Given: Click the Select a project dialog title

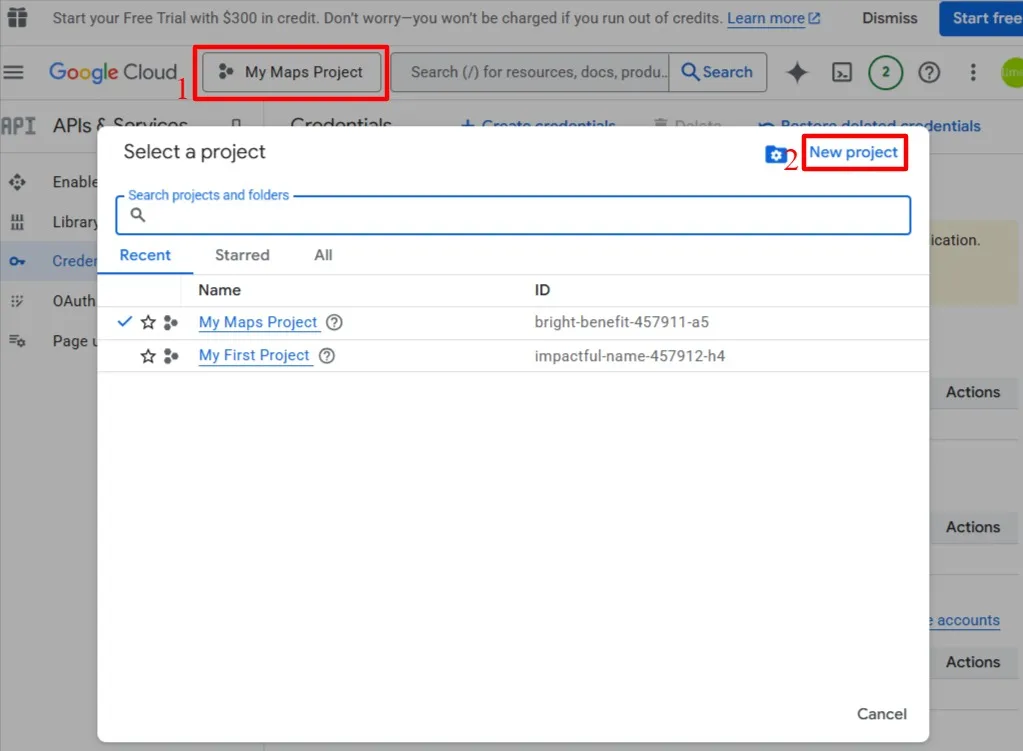Looking at the screenshot, I should [x=194, y=152].
